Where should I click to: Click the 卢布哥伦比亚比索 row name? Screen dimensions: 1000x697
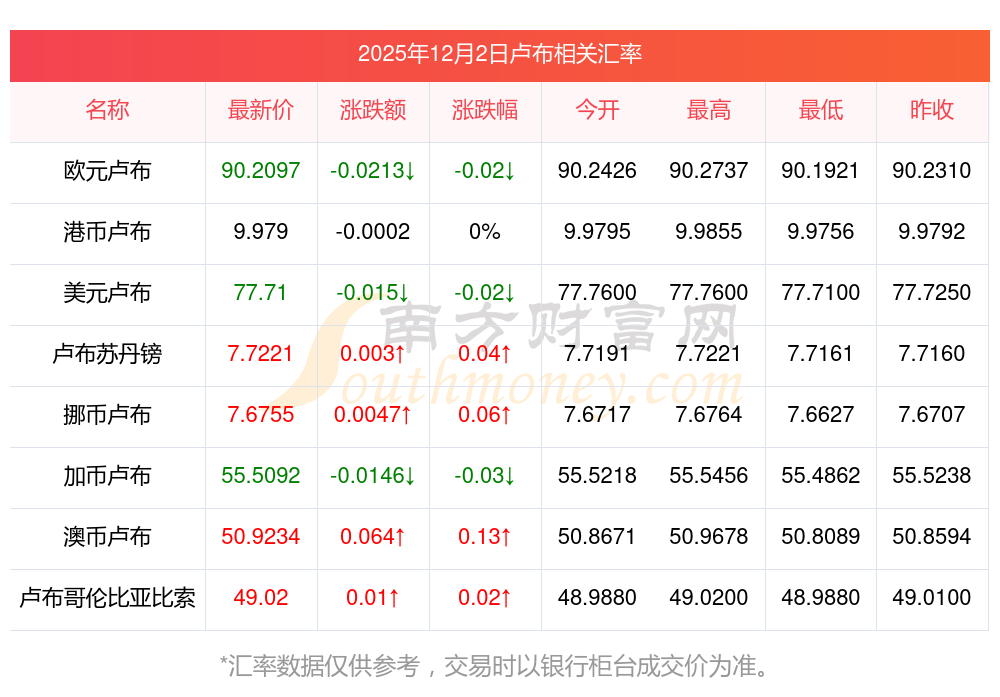click(107, 598)
